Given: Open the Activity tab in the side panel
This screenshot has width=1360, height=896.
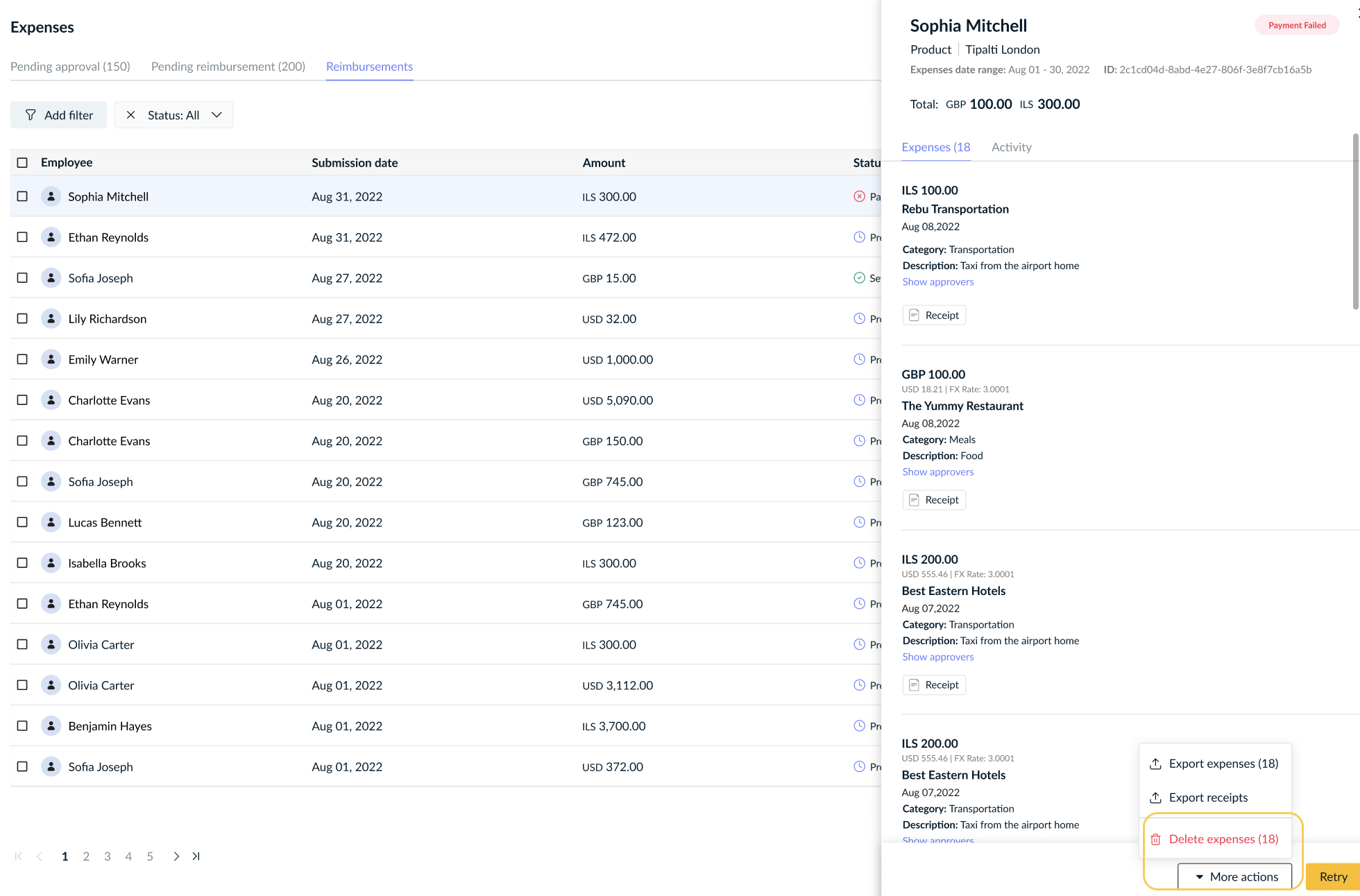Looking at the screenshot, I should tap(1011, 147).
